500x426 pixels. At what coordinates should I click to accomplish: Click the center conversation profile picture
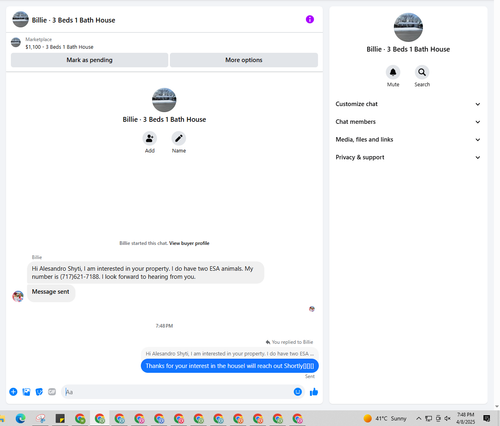click(164, 100)
